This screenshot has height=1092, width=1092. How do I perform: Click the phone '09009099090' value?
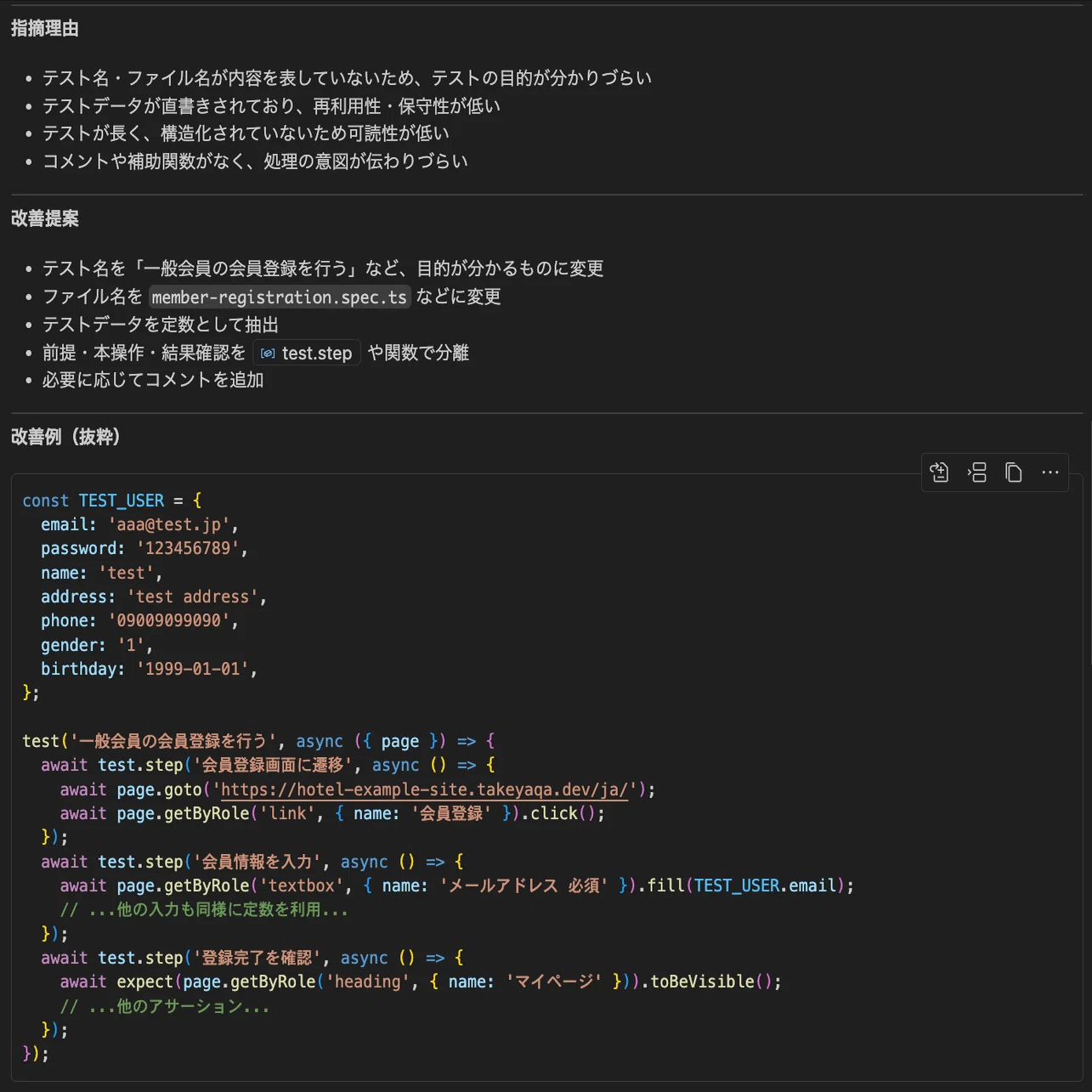168,620
